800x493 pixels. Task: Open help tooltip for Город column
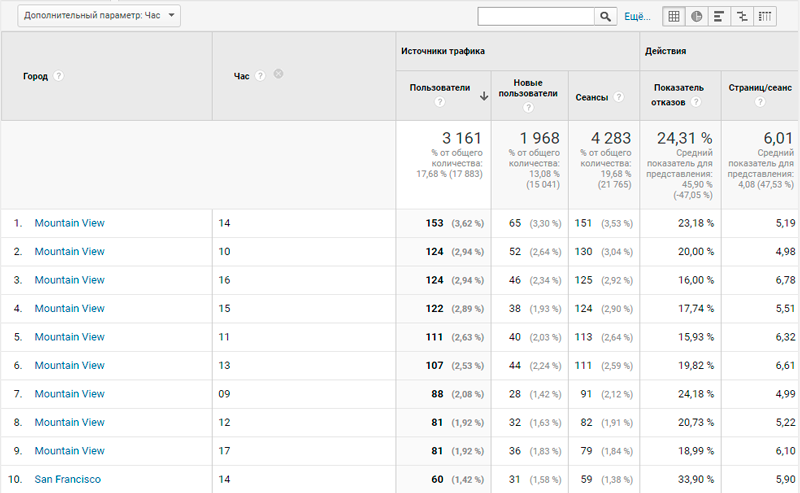pyautogui.click(x=59, y=76)
